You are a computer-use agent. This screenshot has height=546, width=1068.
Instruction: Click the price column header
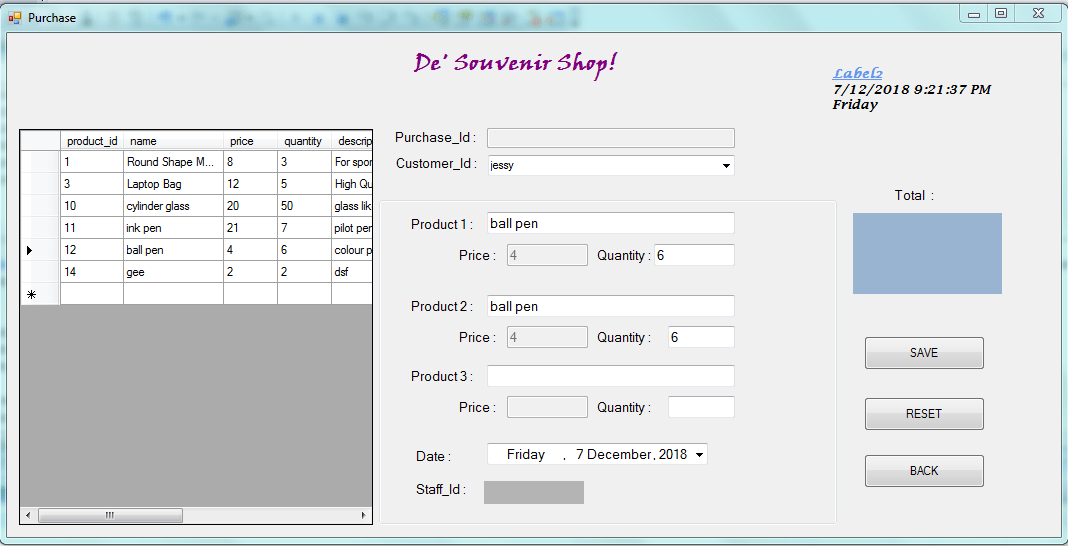click(x=250, y=141)
